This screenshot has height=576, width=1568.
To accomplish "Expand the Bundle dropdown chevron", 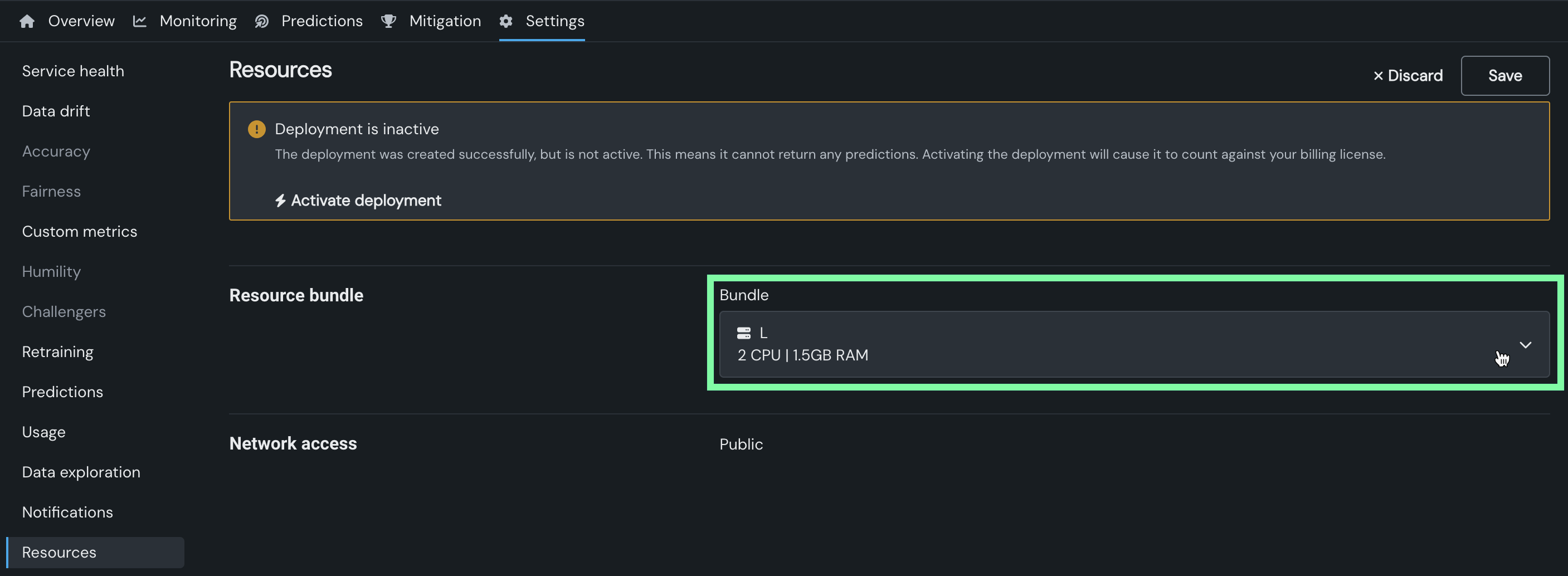I will 1525,345.
